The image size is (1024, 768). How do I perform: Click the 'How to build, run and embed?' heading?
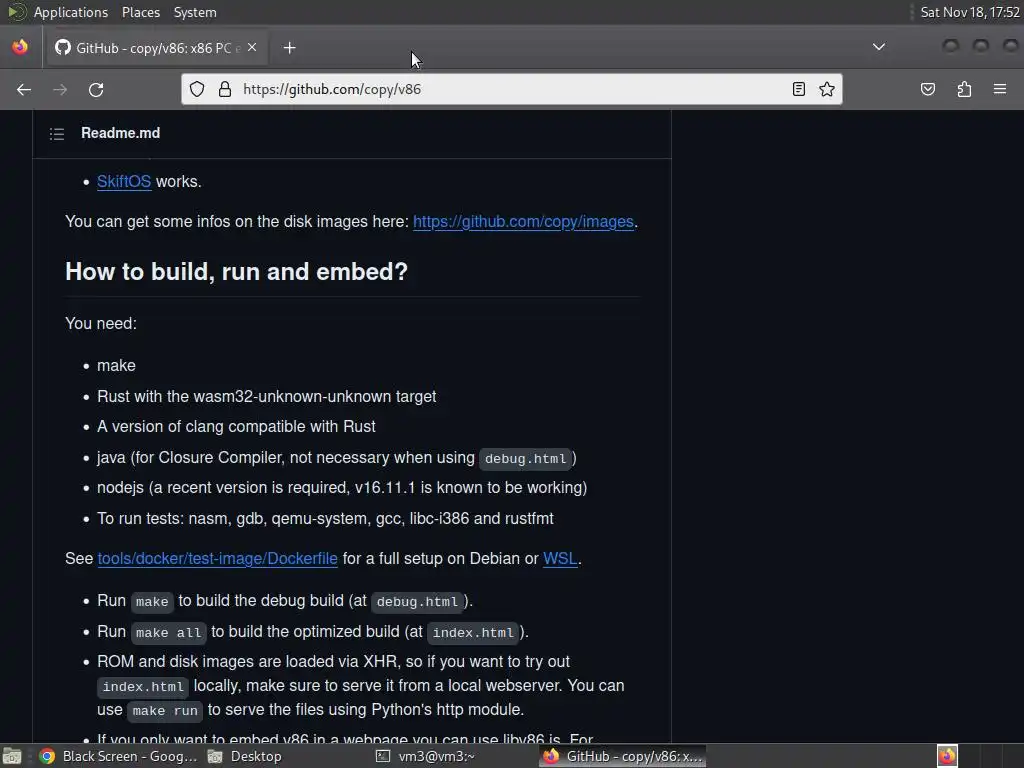click(x=236, y=271)
